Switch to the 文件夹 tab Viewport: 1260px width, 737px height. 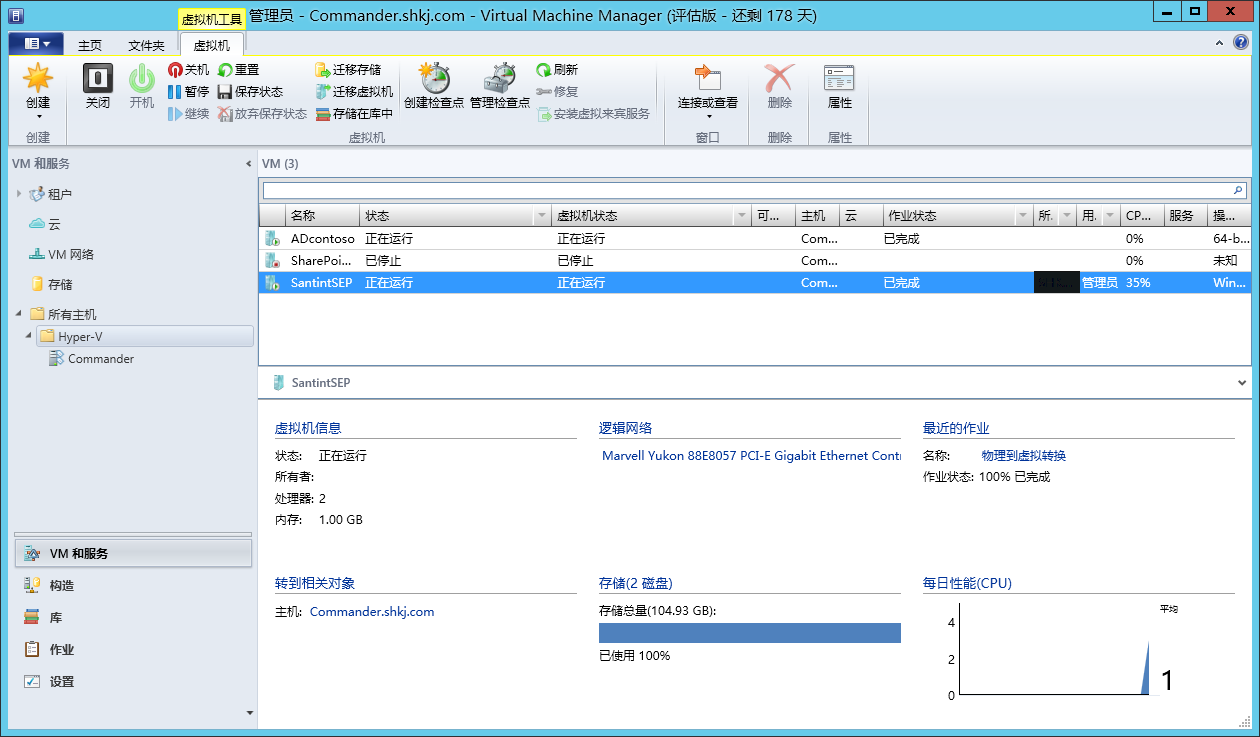coord(146,45)
